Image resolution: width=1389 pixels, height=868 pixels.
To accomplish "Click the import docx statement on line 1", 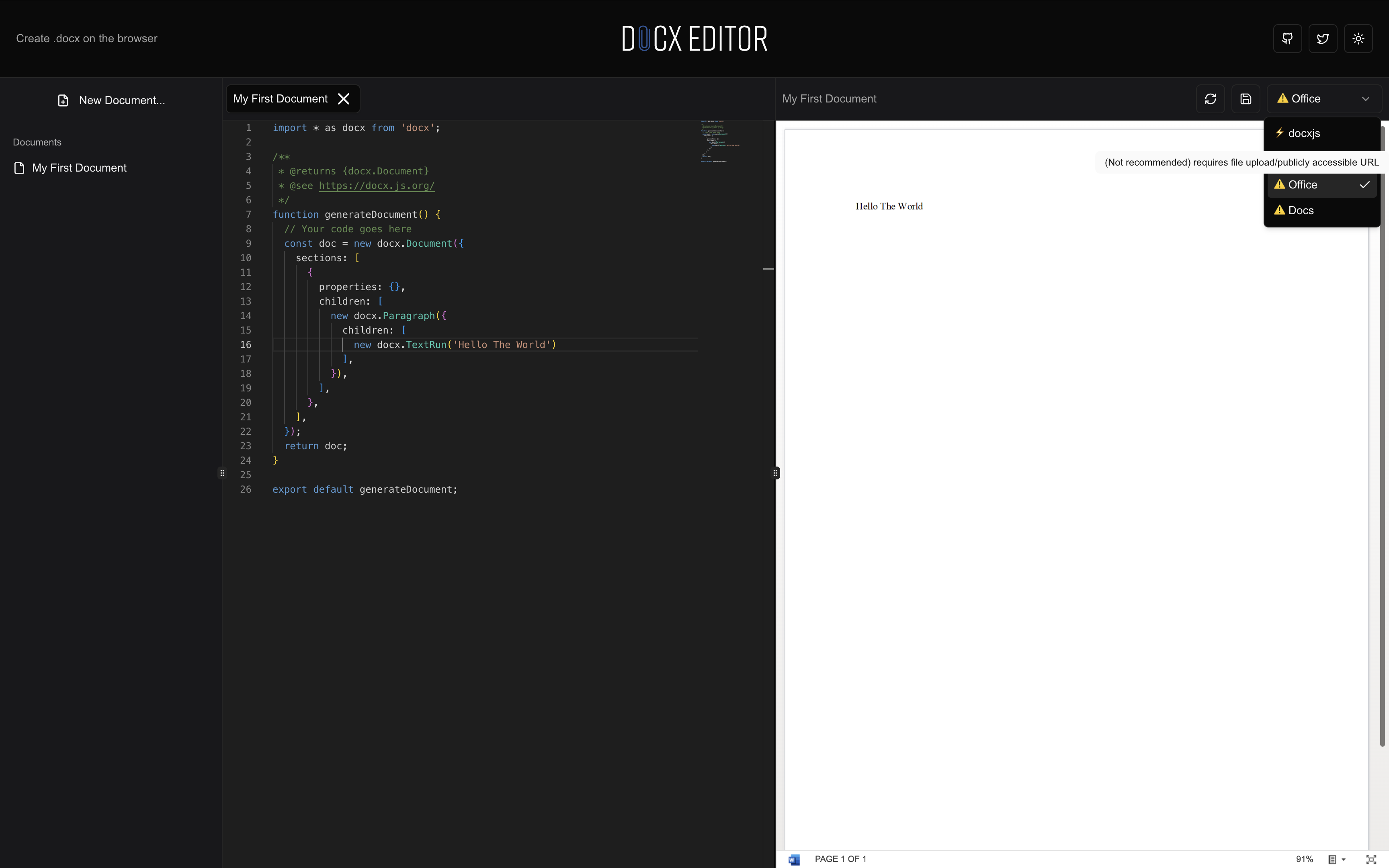I will tap(356, 127).
